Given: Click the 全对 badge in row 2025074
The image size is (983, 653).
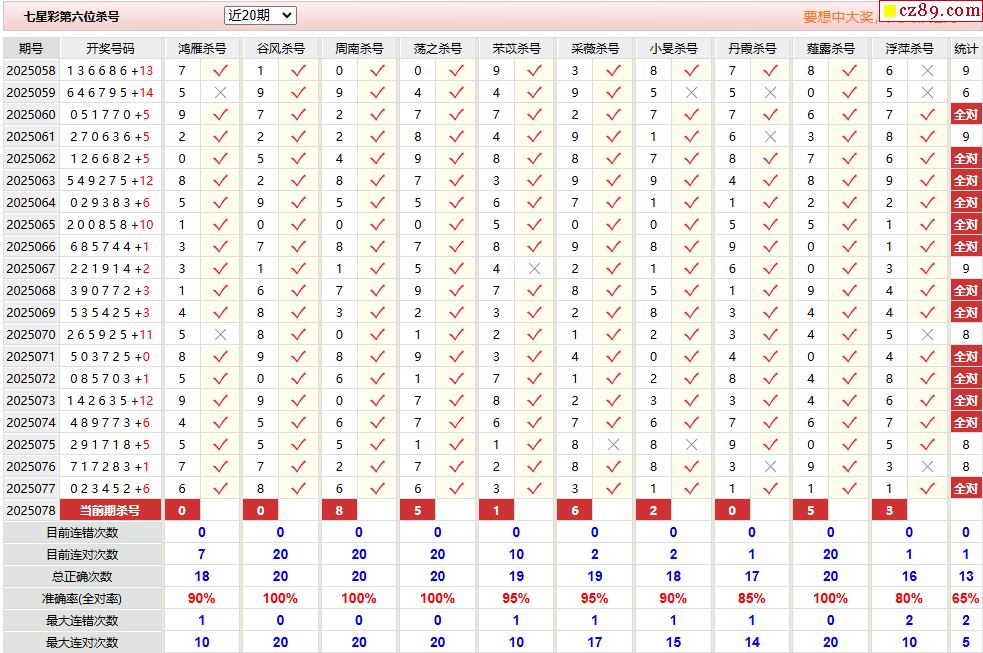Looking at the screenshot, I should click(x=965, y=423).
